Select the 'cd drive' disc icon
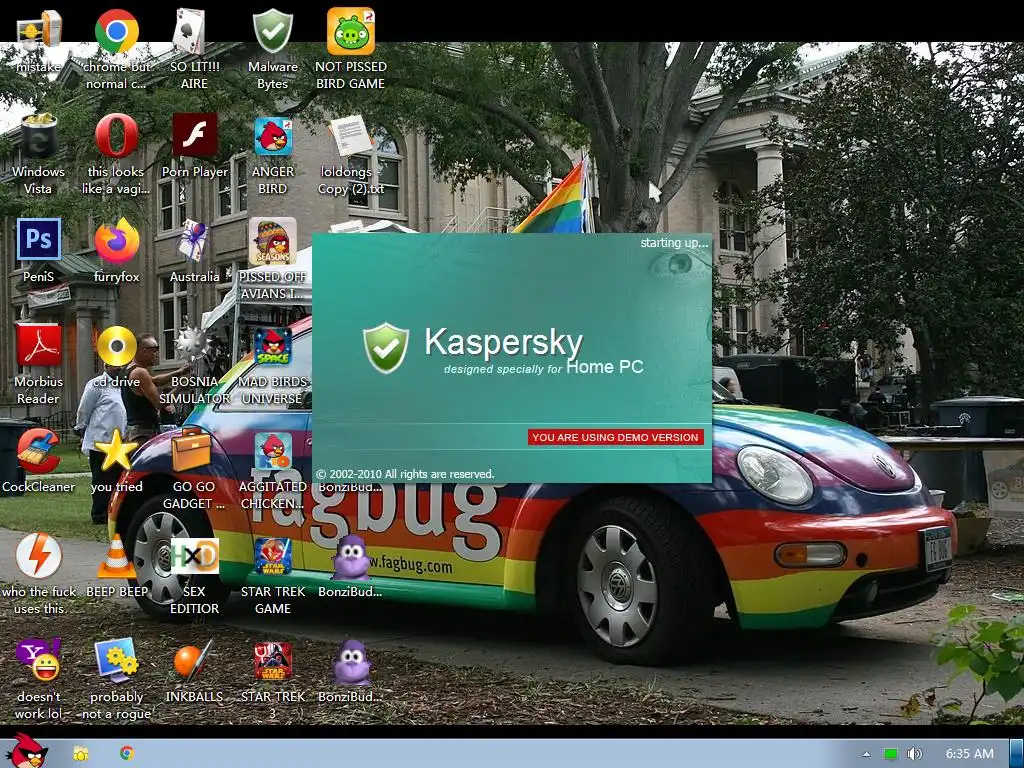The width and height of the screenshot is (1024, 768). pos(116,346)
